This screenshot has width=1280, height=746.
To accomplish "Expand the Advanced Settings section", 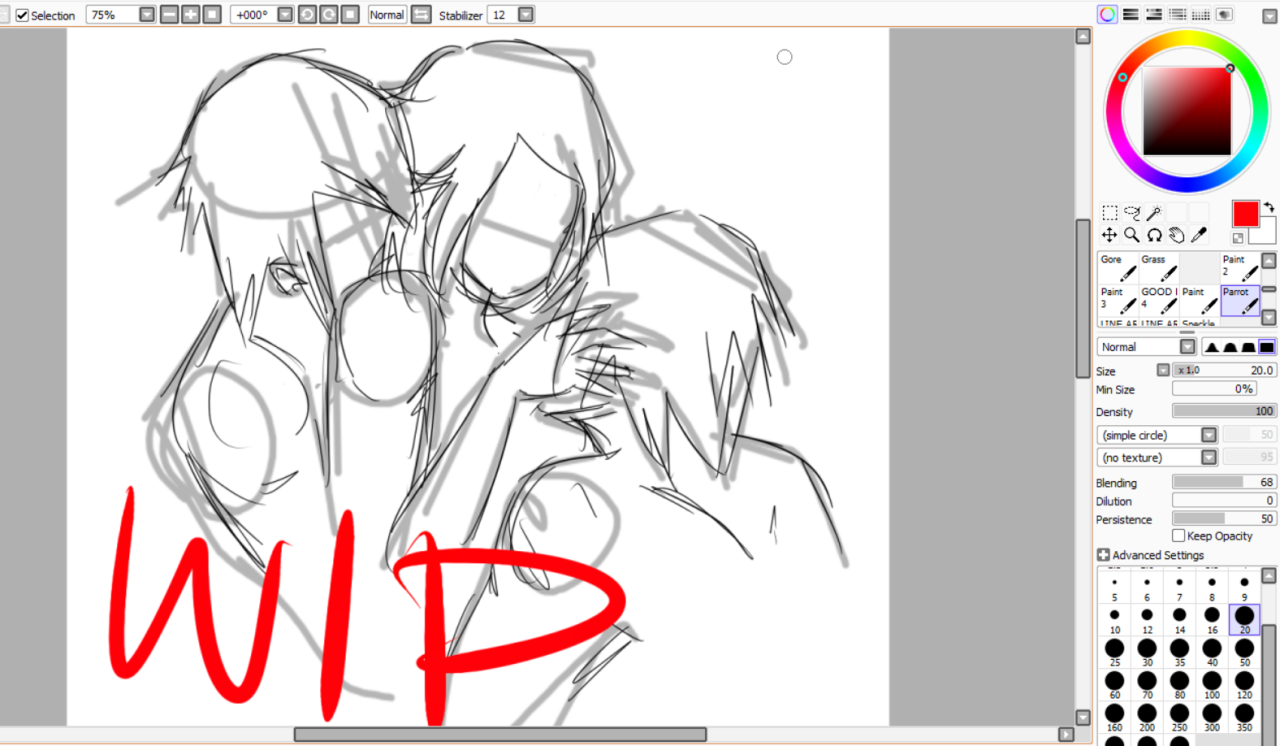I will click(1103, 555).
